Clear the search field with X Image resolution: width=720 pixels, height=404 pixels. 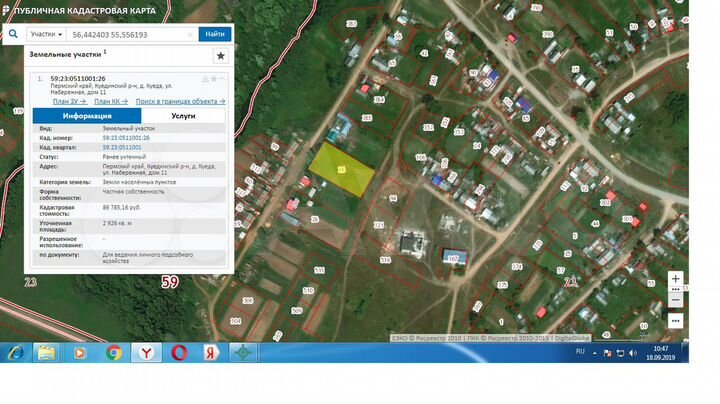pyautogui.click(x=190, y=34)
